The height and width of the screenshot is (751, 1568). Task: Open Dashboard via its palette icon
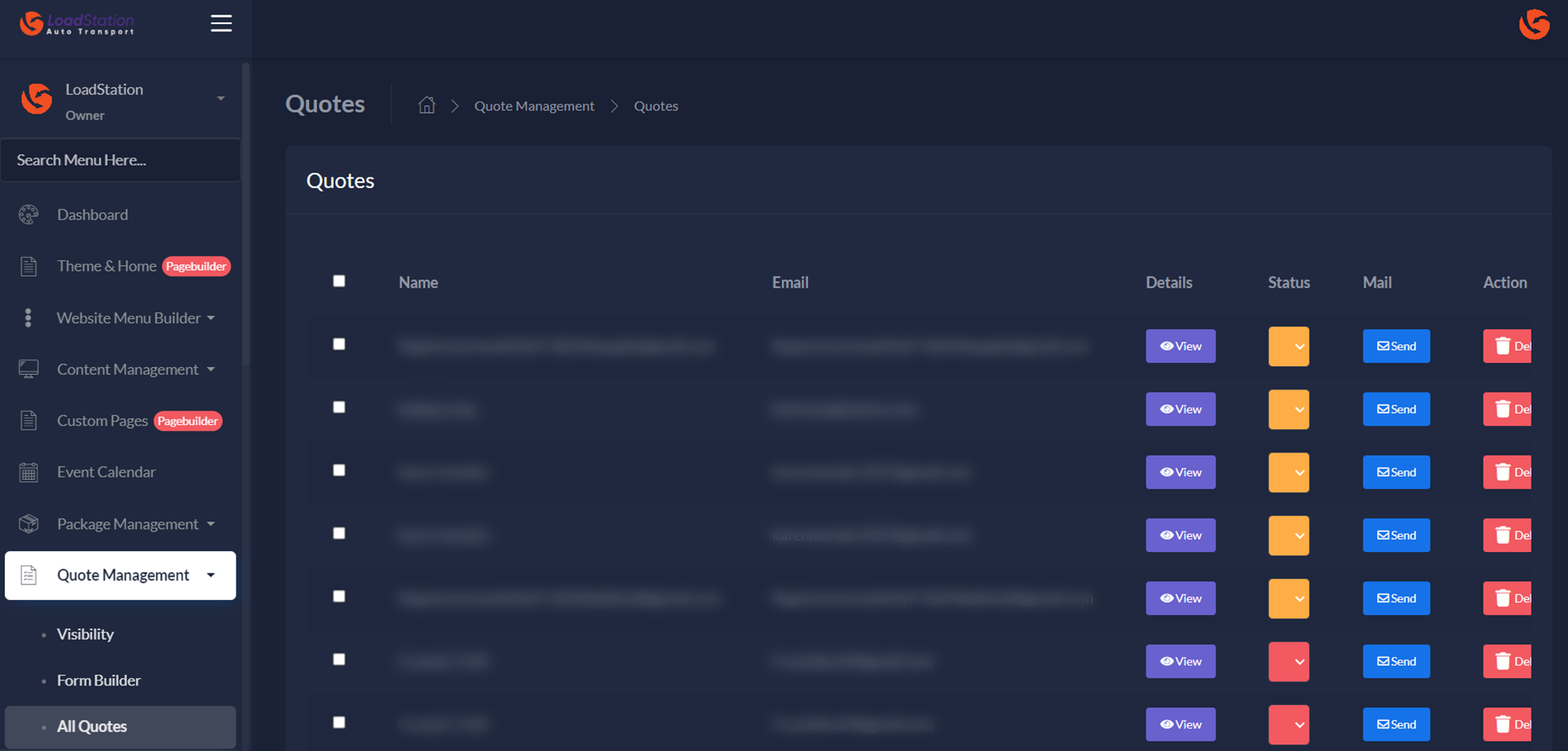pyautogui.click(x=29, y=215)
